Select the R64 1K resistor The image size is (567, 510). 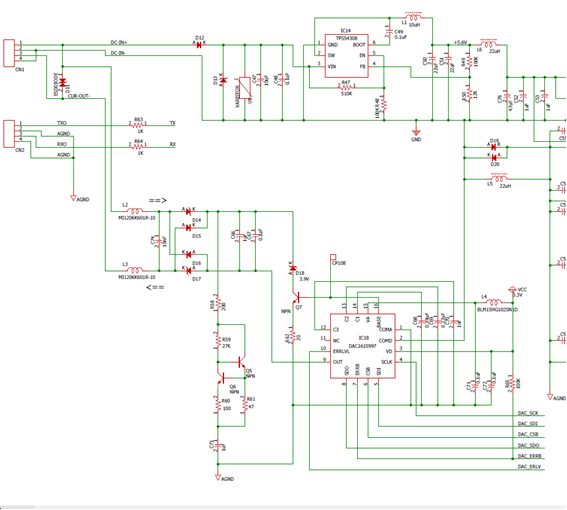pos(138,146)
